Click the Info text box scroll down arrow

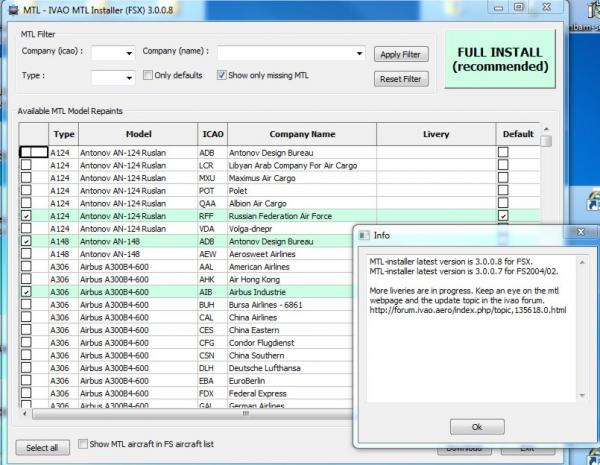tap(582, 395)
